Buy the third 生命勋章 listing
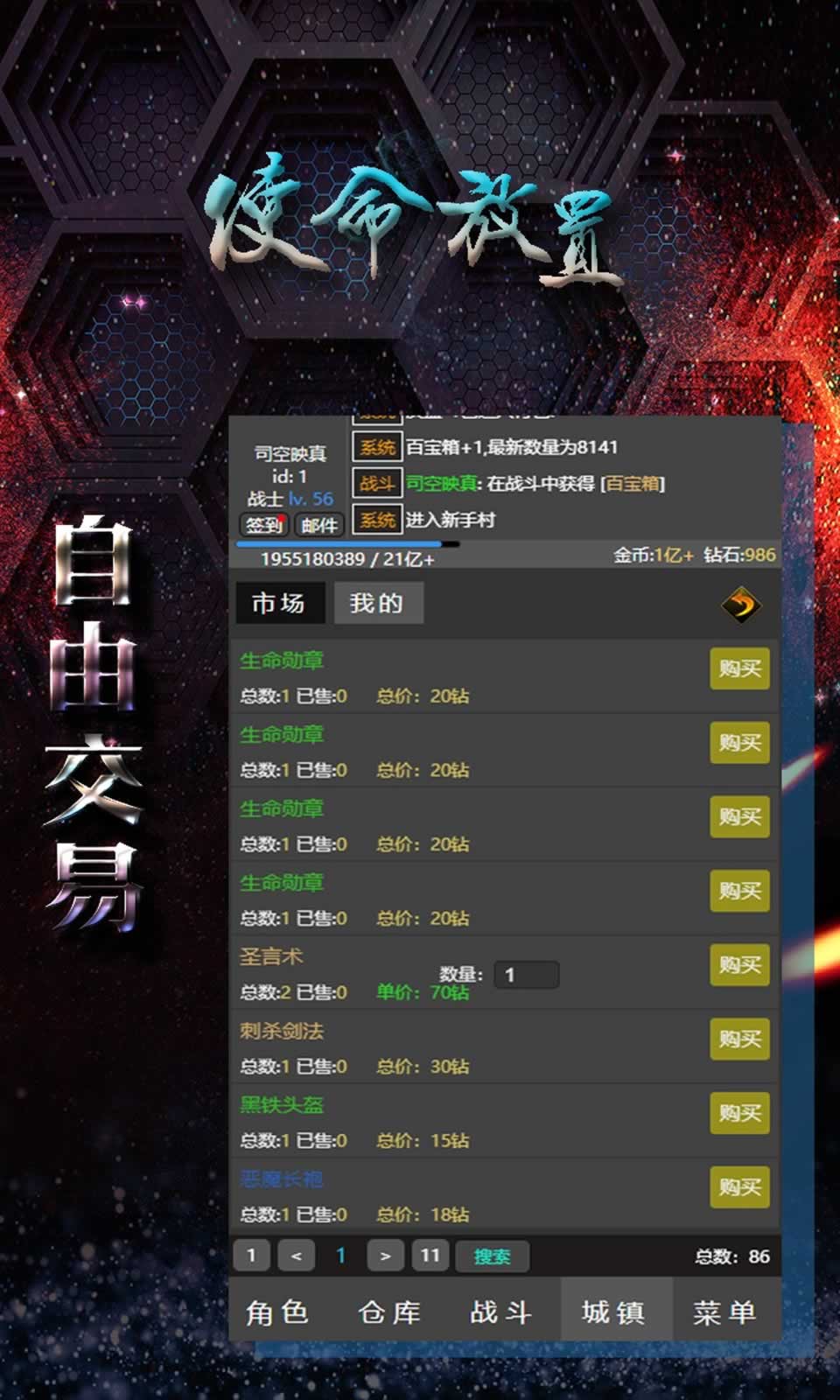The width and height of the screenshot is (840, 1400). 739,816
